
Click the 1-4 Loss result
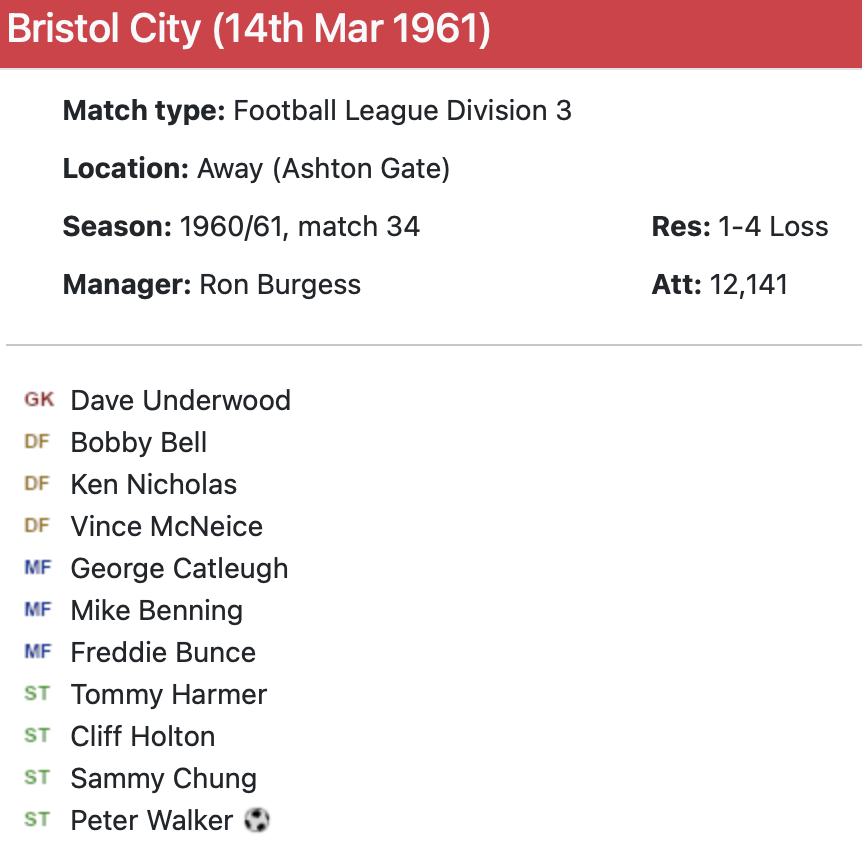pyautogui.click(x=773, y=227)
